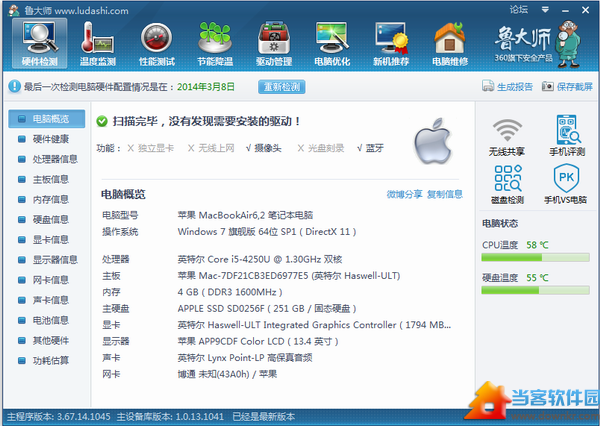The height and width of the screenshot is (426, 600).
Task: Click the Core i5-4250U processor text
Action: 260,259
